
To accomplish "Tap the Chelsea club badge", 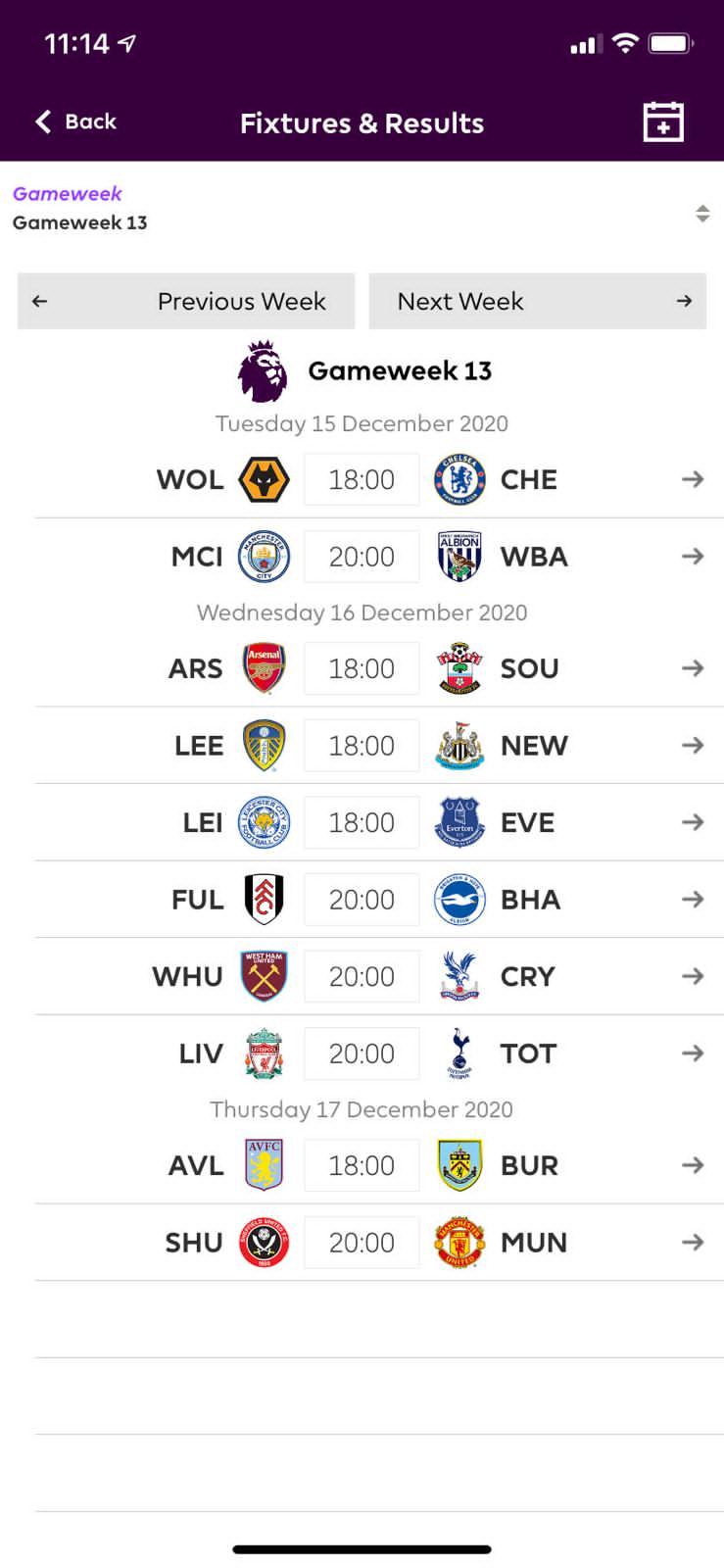I will coord(459,480).
